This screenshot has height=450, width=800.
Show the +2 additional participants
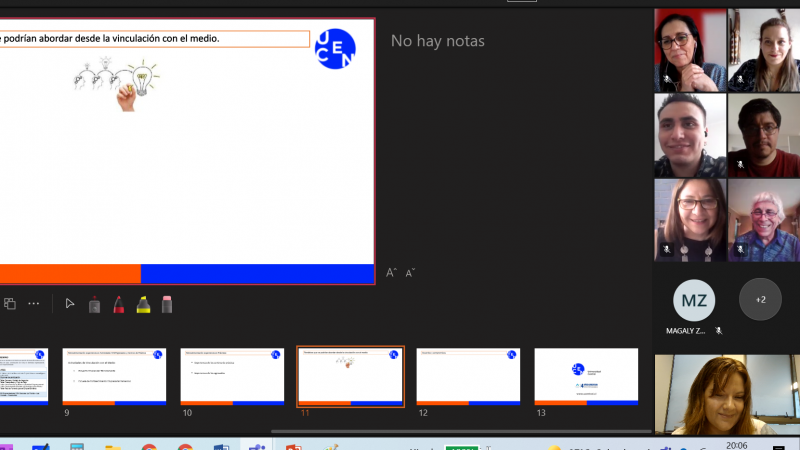pyautogui.click(x=760, y=299)
